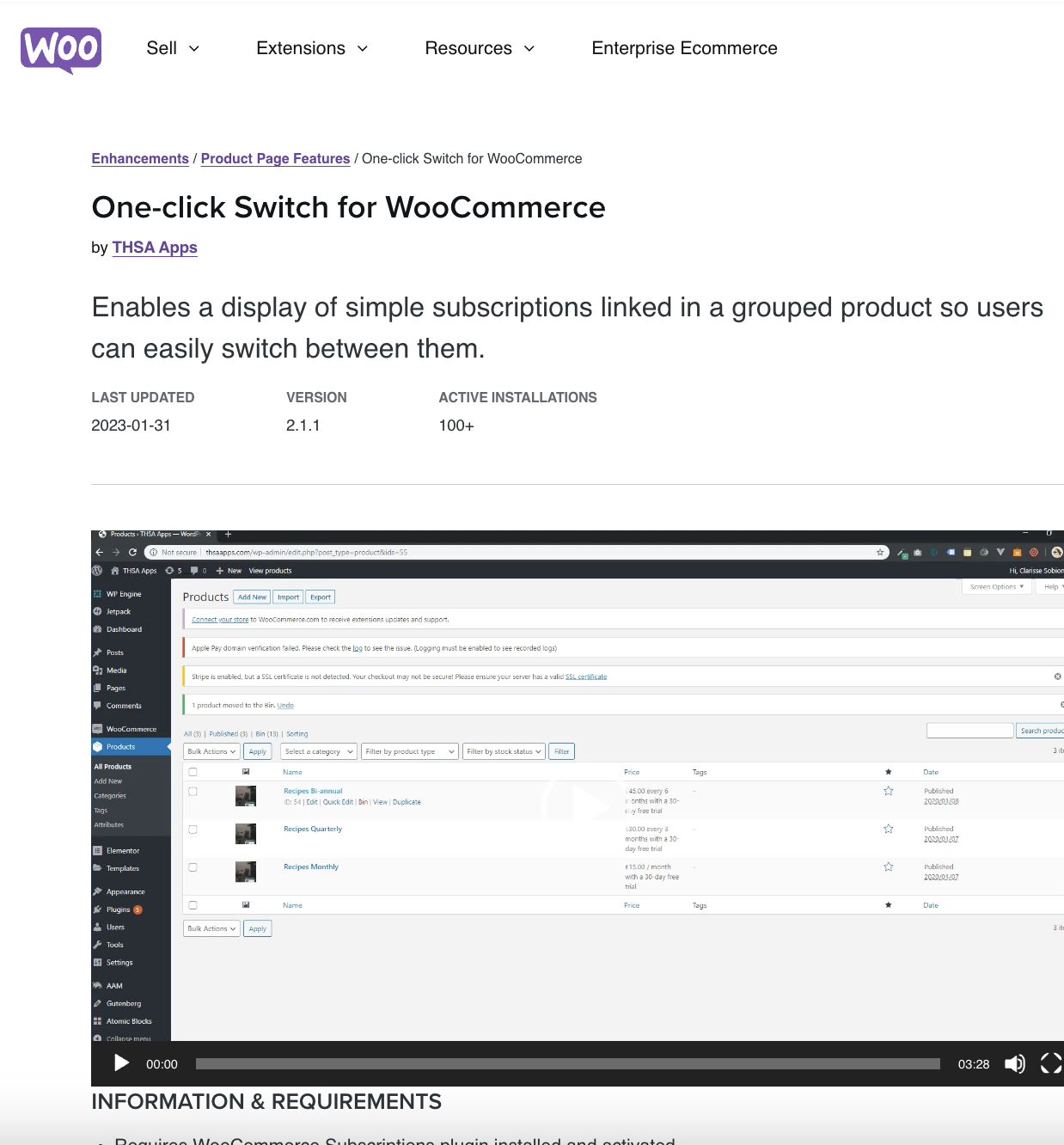The image size is (1064, 1145).
Task: Follow the THSA Apps author link
Action: [155, 248]
